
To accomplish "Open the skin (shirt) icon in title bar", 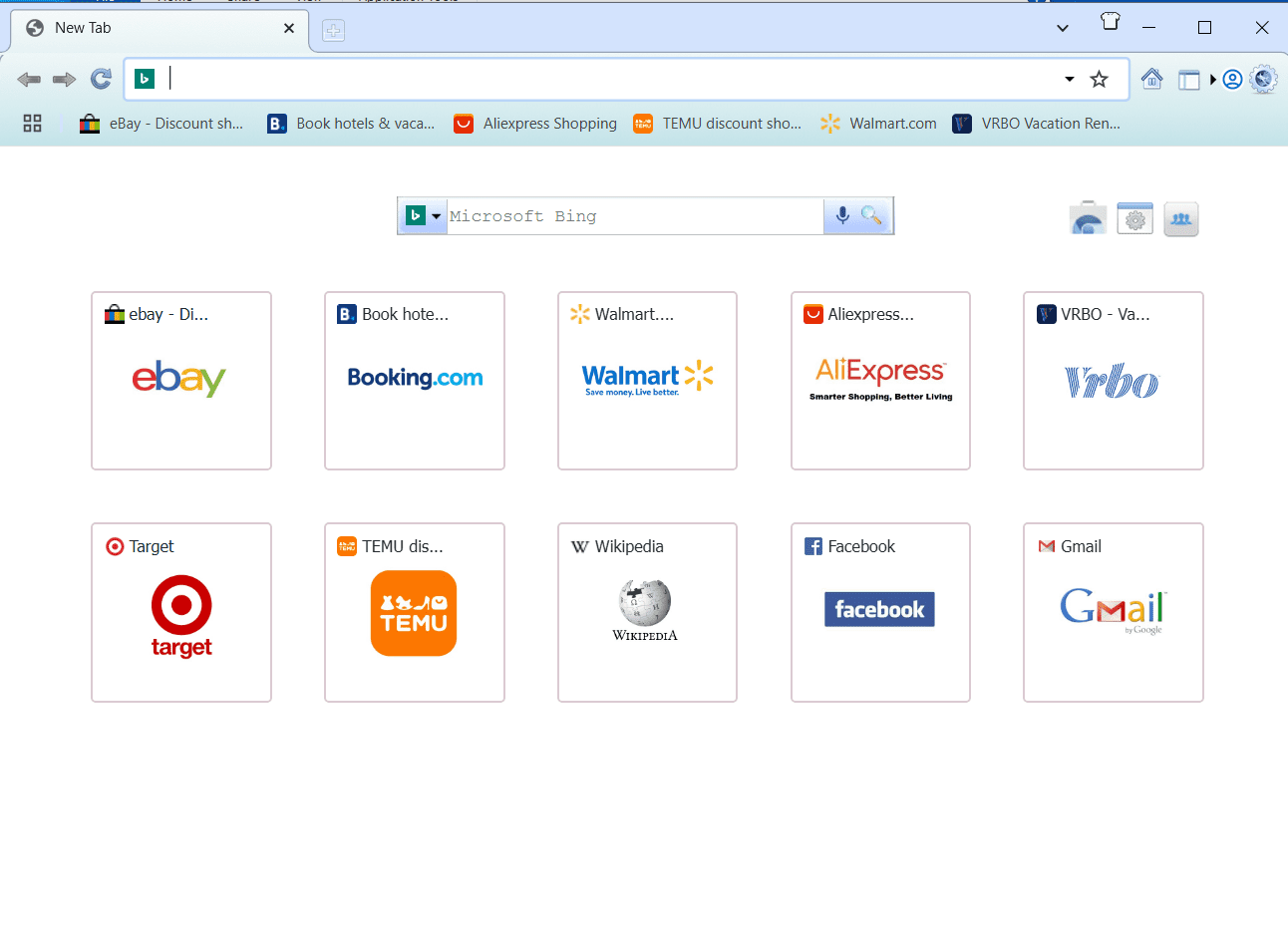I will tap(1111, 21).
